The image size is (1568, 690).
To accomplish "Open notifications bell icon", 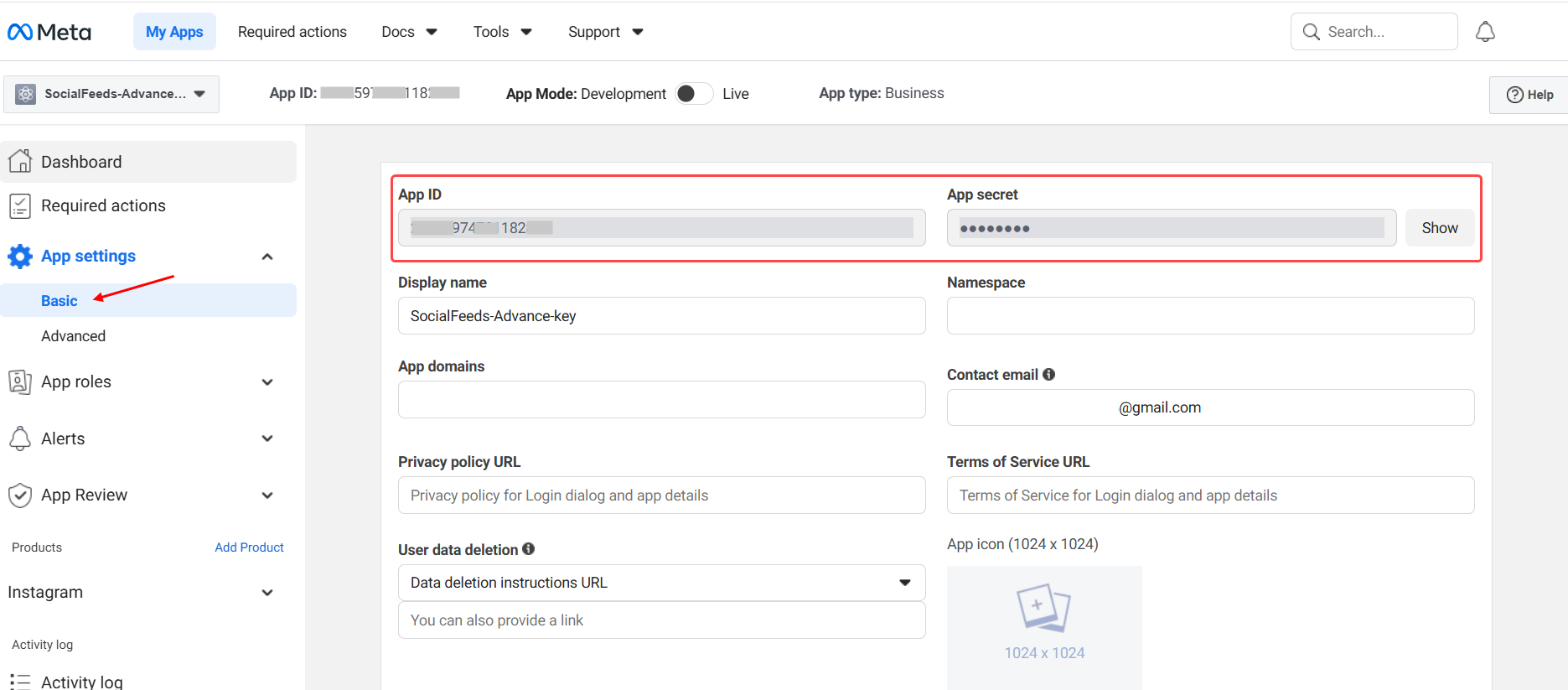I will click(x=1485, y=32).
